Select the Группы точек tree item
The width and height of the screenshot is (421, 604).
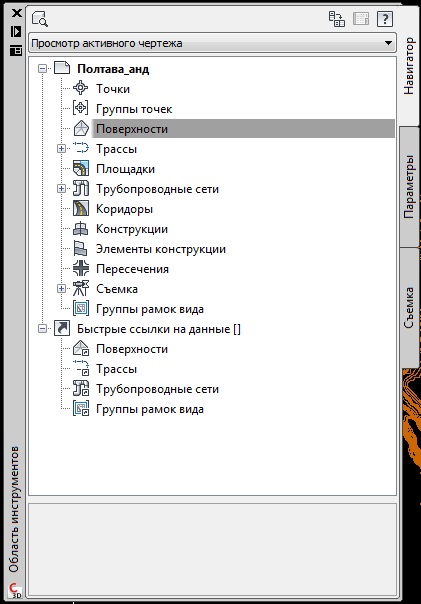point(134,109)
